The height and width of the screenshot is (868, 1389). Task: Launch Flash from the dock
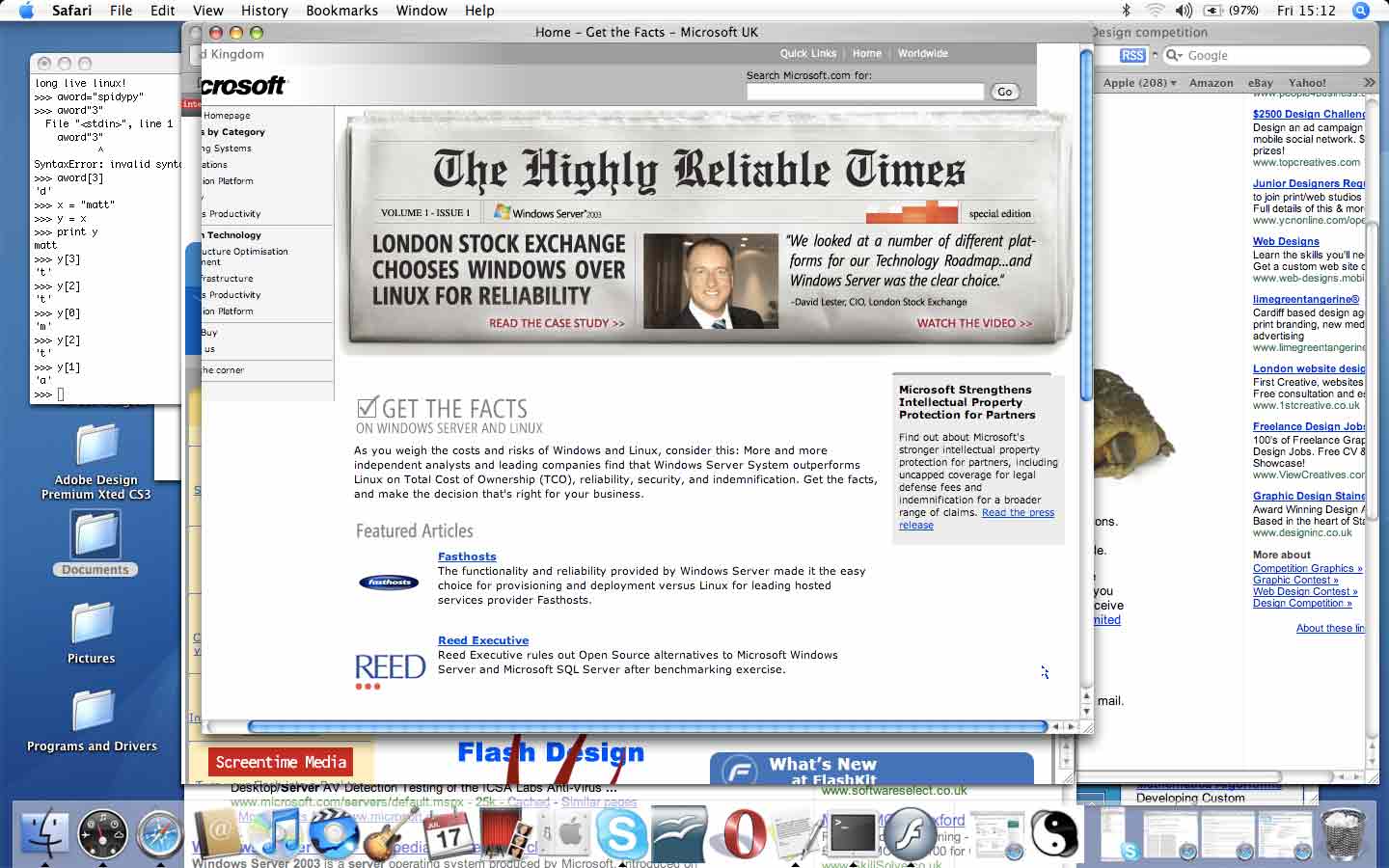pos(909,834)
